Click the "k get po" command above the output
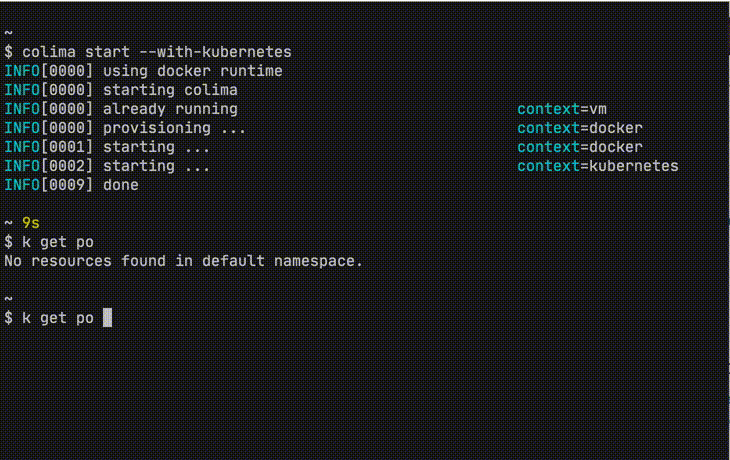Image resolution: width=730 pixels, height=460 pixels. 58,242
